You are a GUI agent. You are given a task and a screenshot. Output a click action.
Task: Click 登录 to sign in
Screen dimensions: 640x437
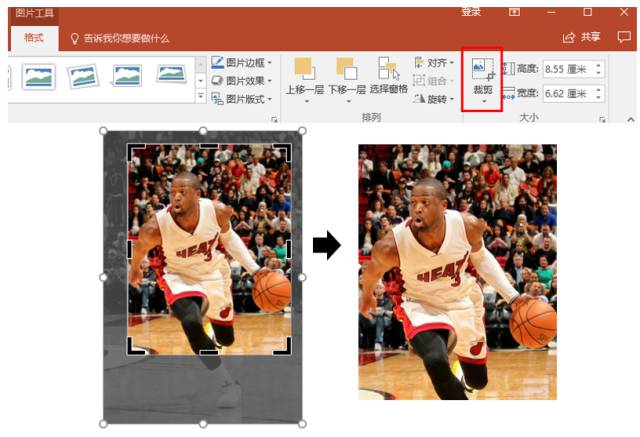(471, 12)
